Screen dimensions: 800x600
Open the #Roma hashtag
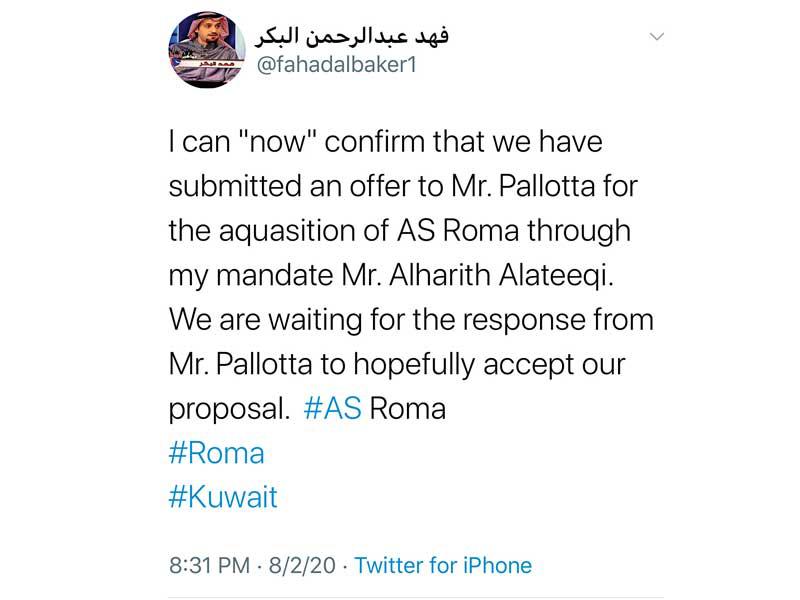tap(217, 453)
